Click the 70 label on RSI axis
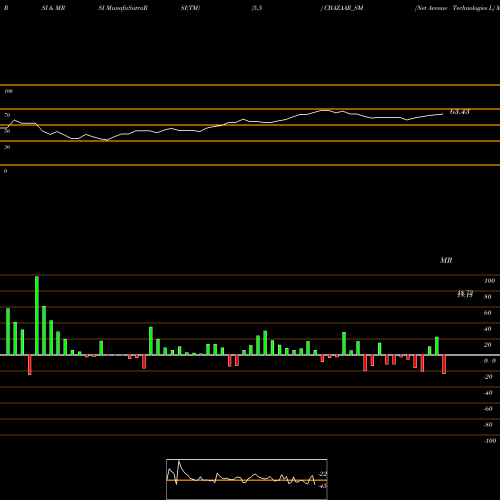 [7, 115]
